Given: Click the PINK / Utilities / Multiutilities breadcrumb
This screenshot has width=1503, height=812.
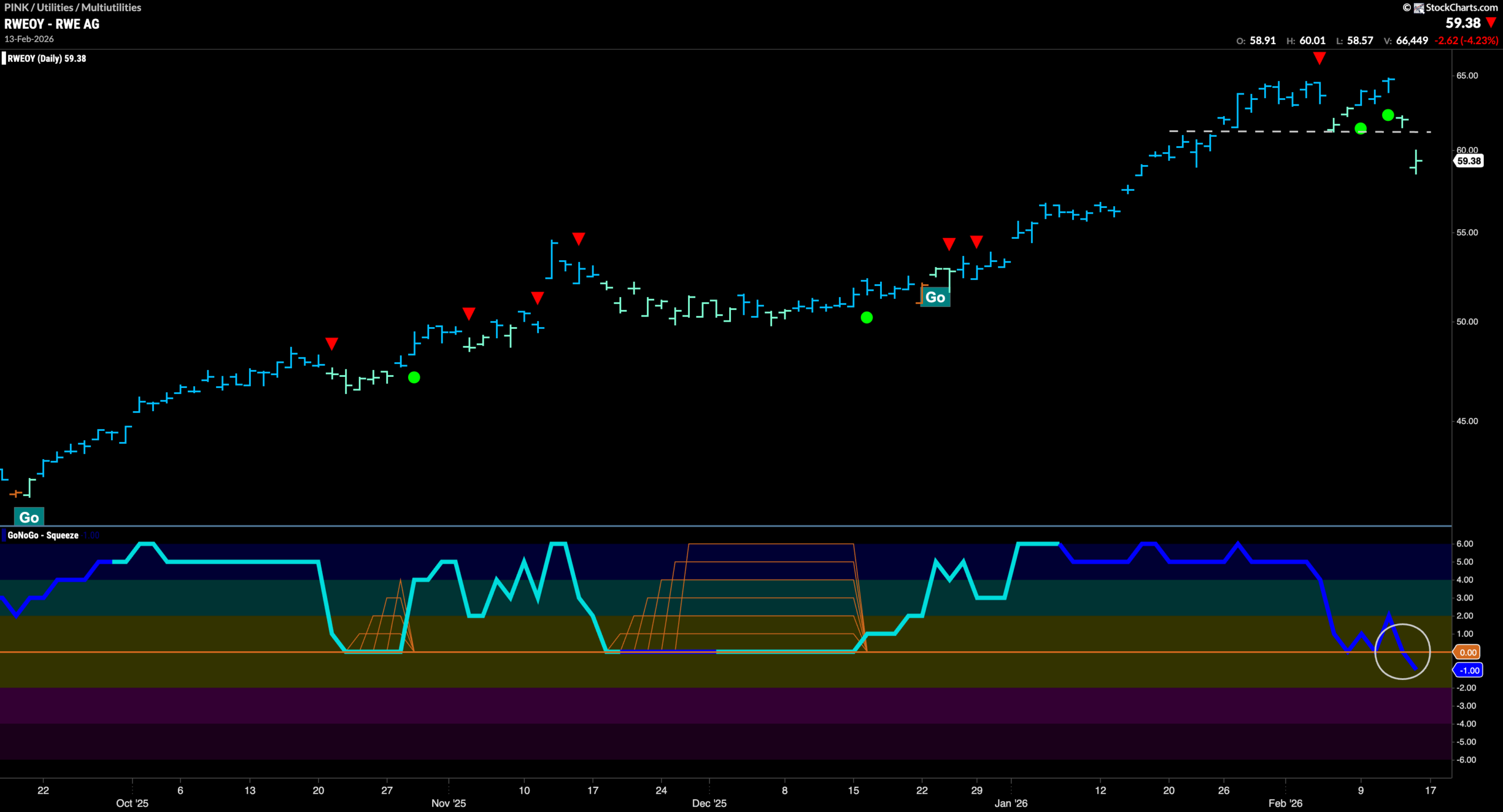Looking at the screenshot, I should click(73, 8).
